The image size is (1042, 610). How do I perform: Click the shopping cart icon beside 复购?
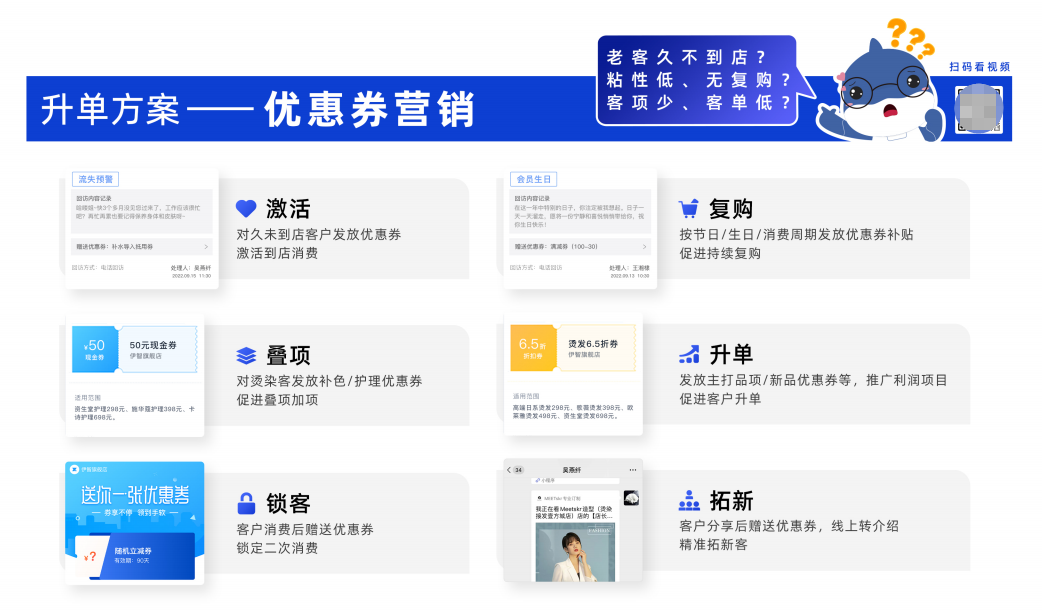(688, 209)
